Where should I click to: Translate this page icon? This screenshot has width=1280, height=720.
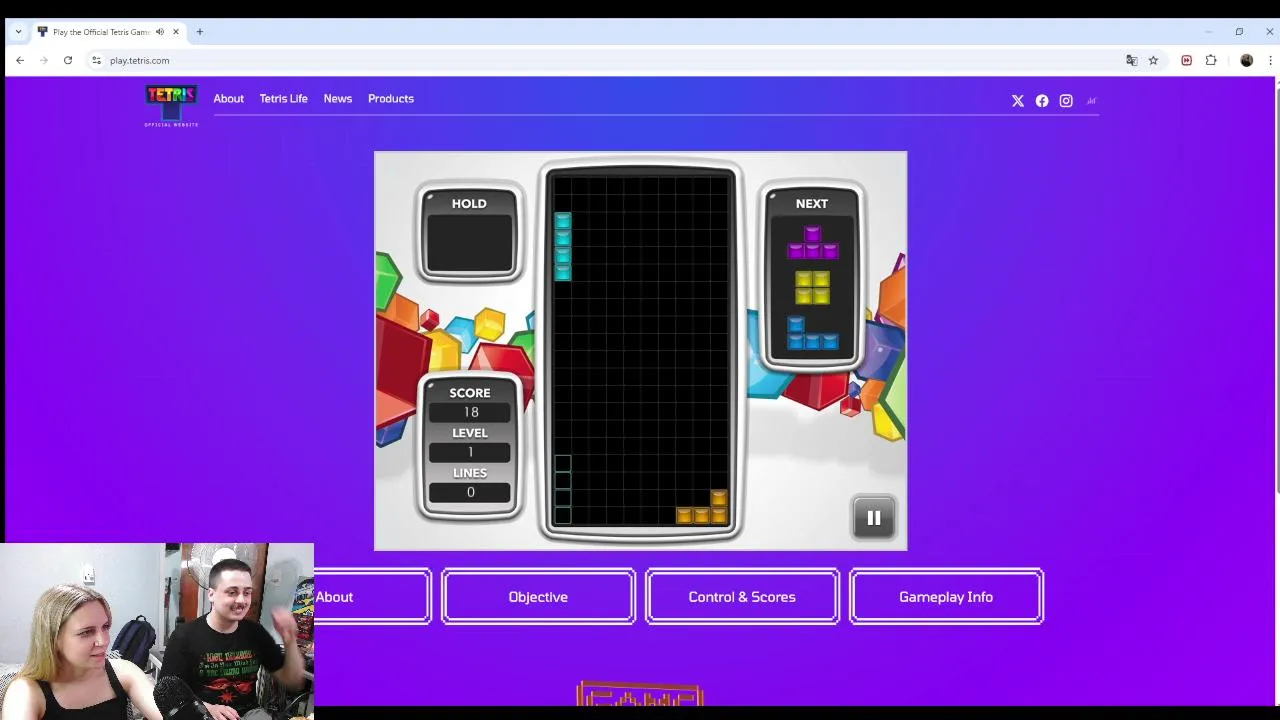1131,61
